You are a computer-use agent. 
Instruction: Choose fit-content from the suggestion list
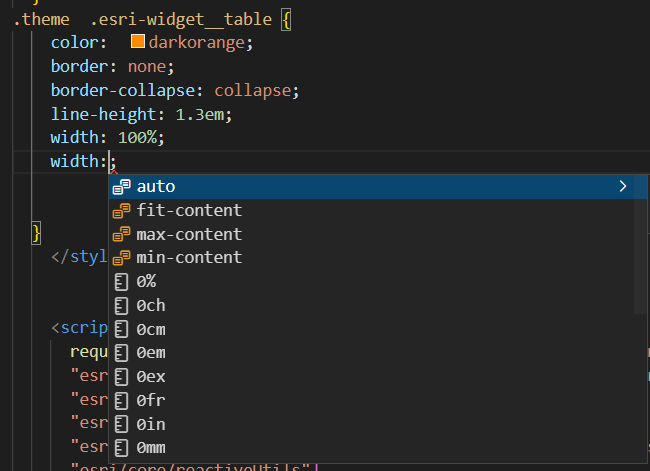189,211
